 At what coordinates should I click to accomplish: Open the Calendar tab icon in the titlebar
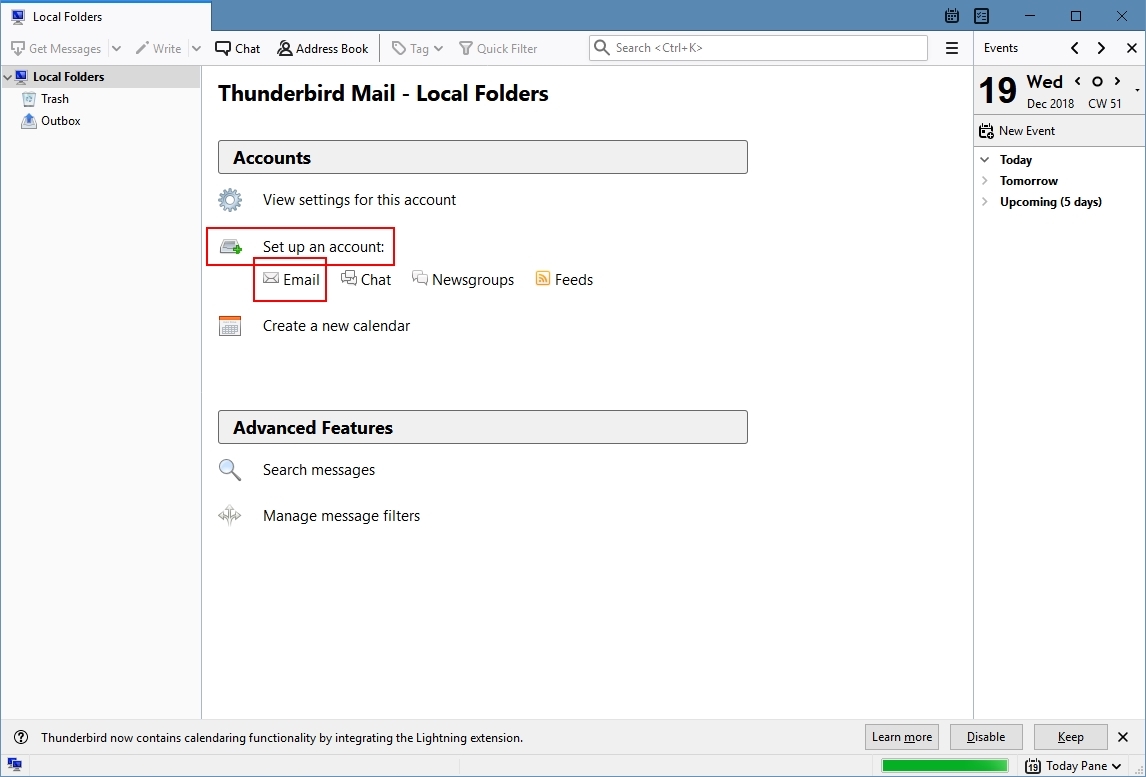click(951, 16)
